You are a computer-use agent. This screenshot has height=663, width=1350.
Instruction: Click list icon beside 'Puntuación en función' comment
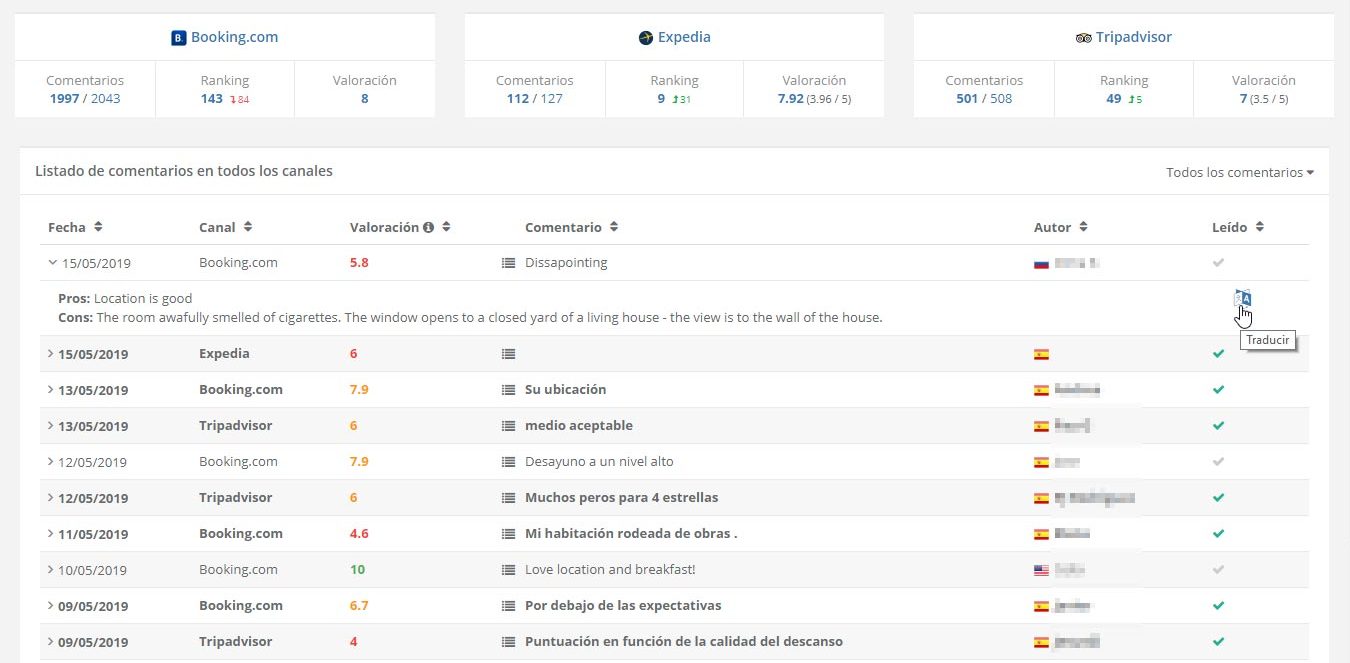coord(508,642)
